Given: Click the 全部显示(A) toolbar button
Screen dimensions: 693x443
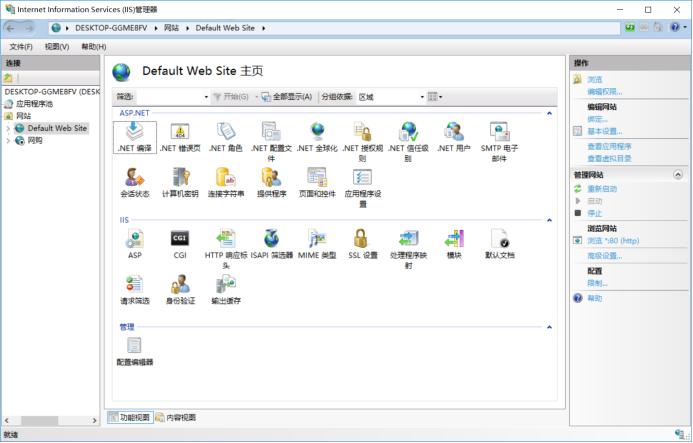Looking at the screenshot, I should 287,97.
